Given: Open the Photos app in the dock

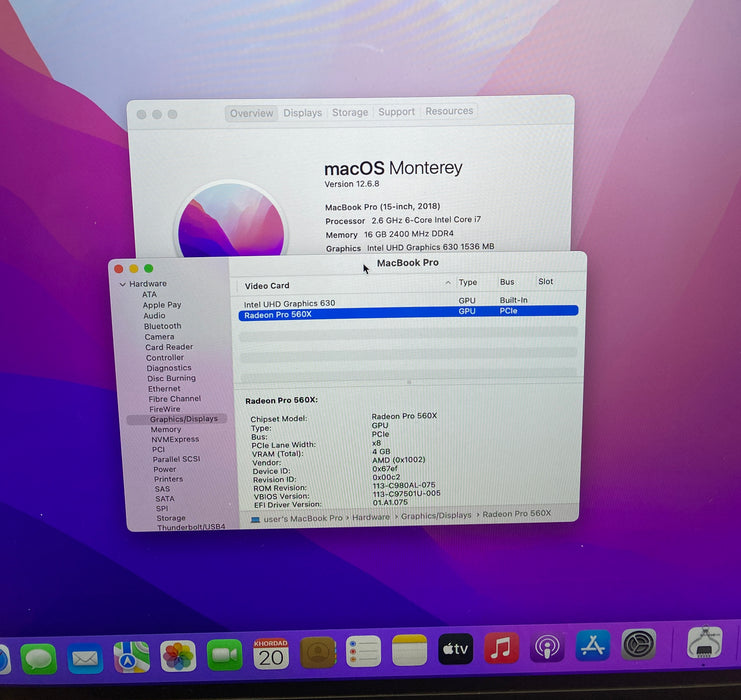Looking at the screenshot, I should click(x=178, y=656).
